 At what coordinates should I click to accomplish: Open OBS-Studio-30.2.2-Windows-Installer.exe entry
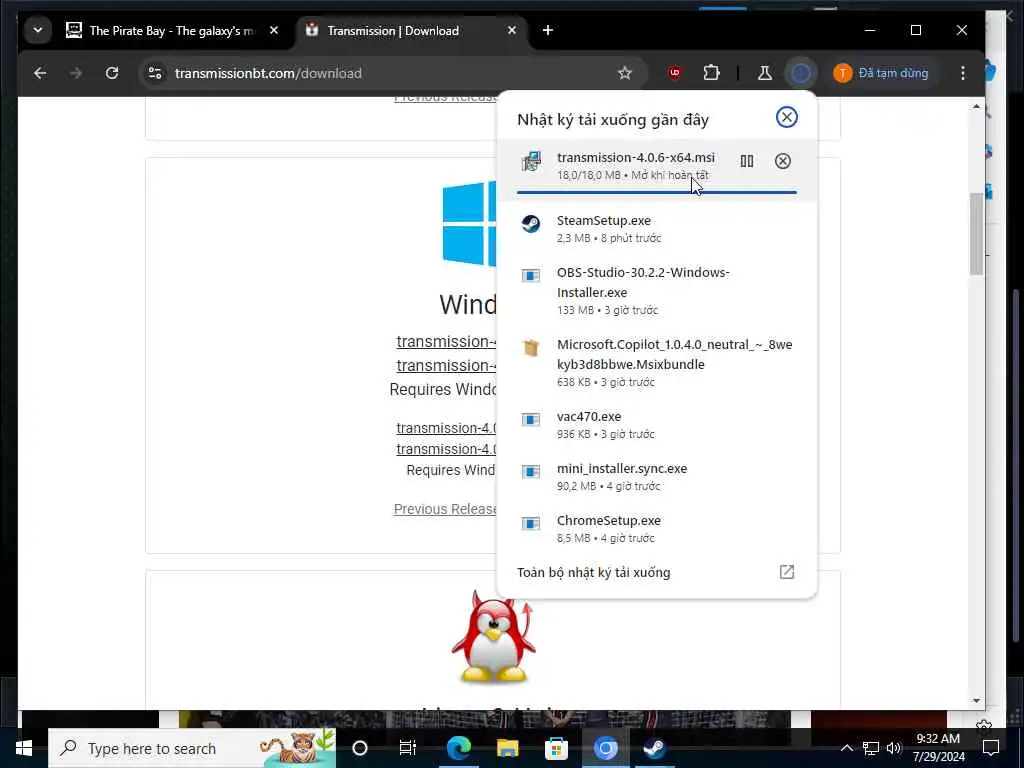pyautogui.click(x=656, y=291)
